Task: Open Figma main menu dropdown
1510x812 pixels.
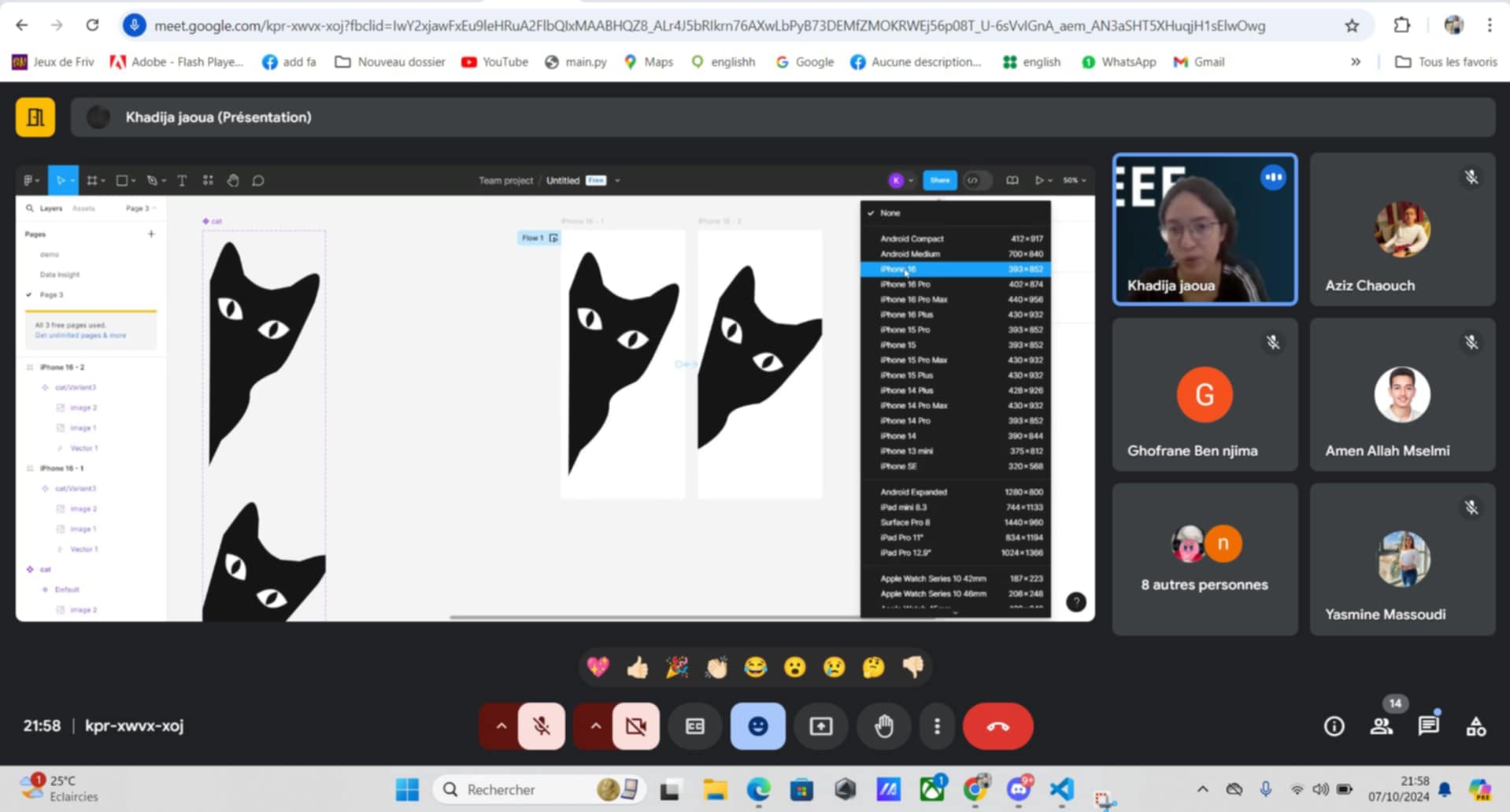Action: point(31,180)
